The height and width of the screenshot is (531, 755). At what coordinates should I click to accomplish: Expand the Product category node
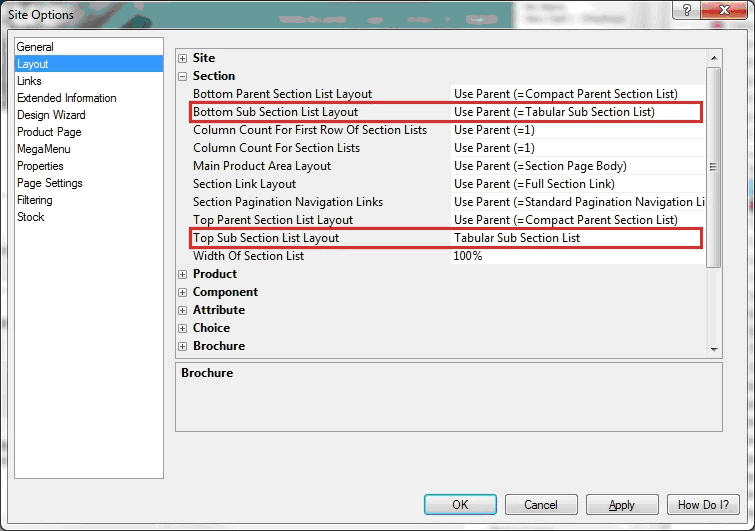182,274
